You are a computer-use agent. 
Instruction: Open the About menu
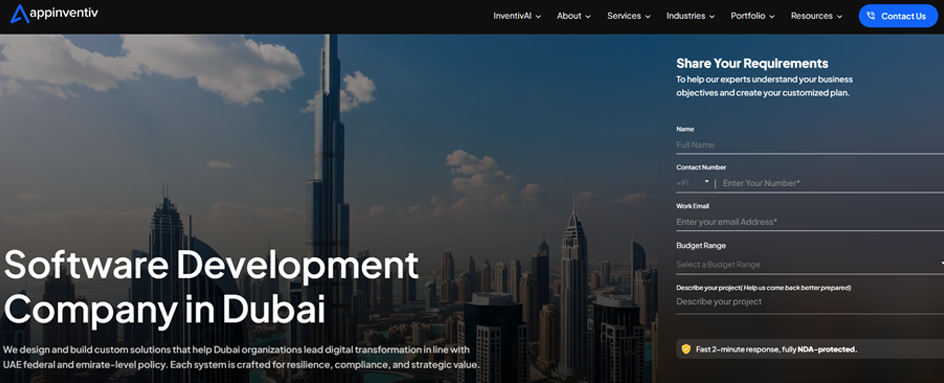573,16
